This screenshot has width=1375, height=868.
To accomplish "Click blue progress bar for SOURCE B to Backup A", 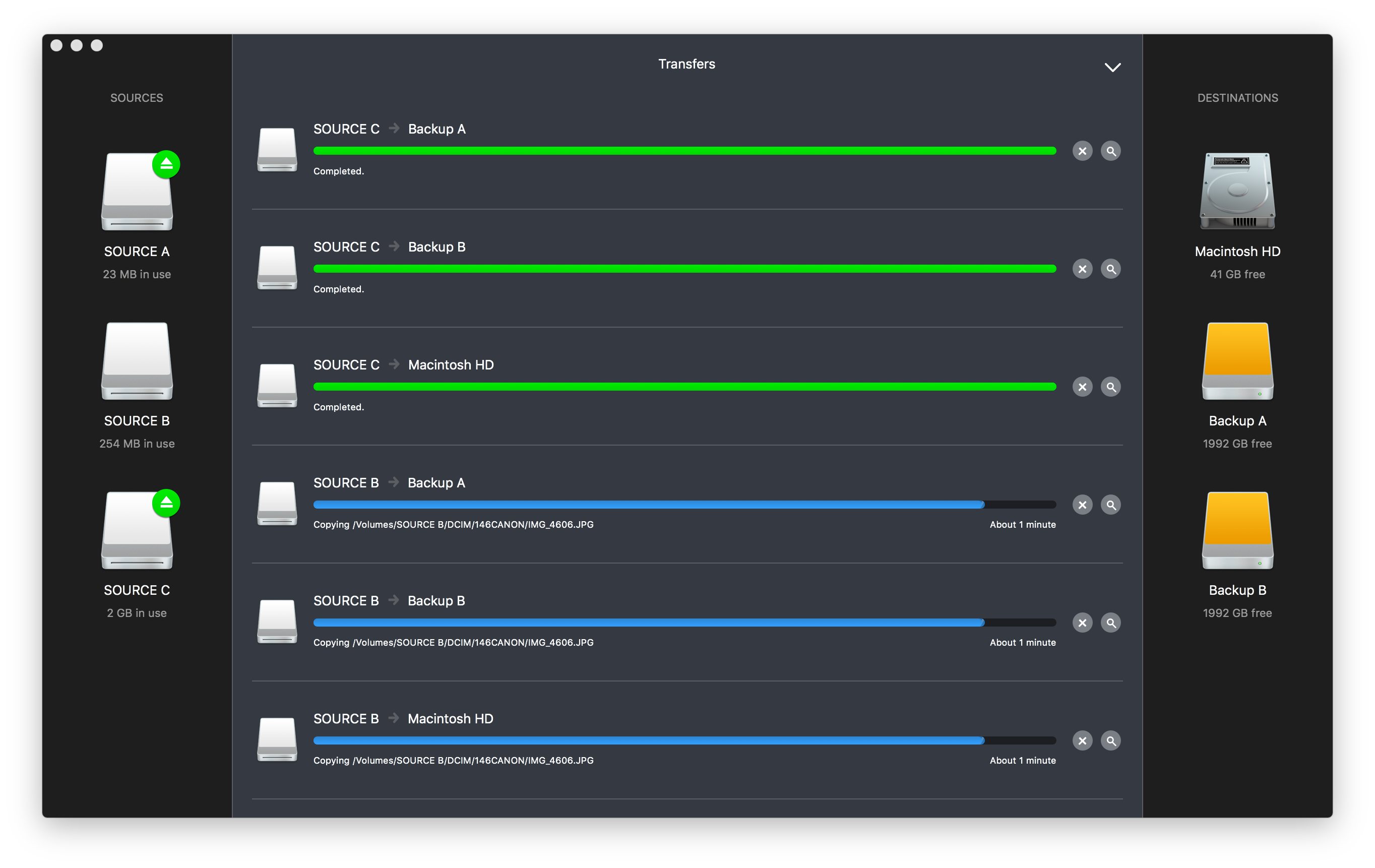I will point(684,505).
